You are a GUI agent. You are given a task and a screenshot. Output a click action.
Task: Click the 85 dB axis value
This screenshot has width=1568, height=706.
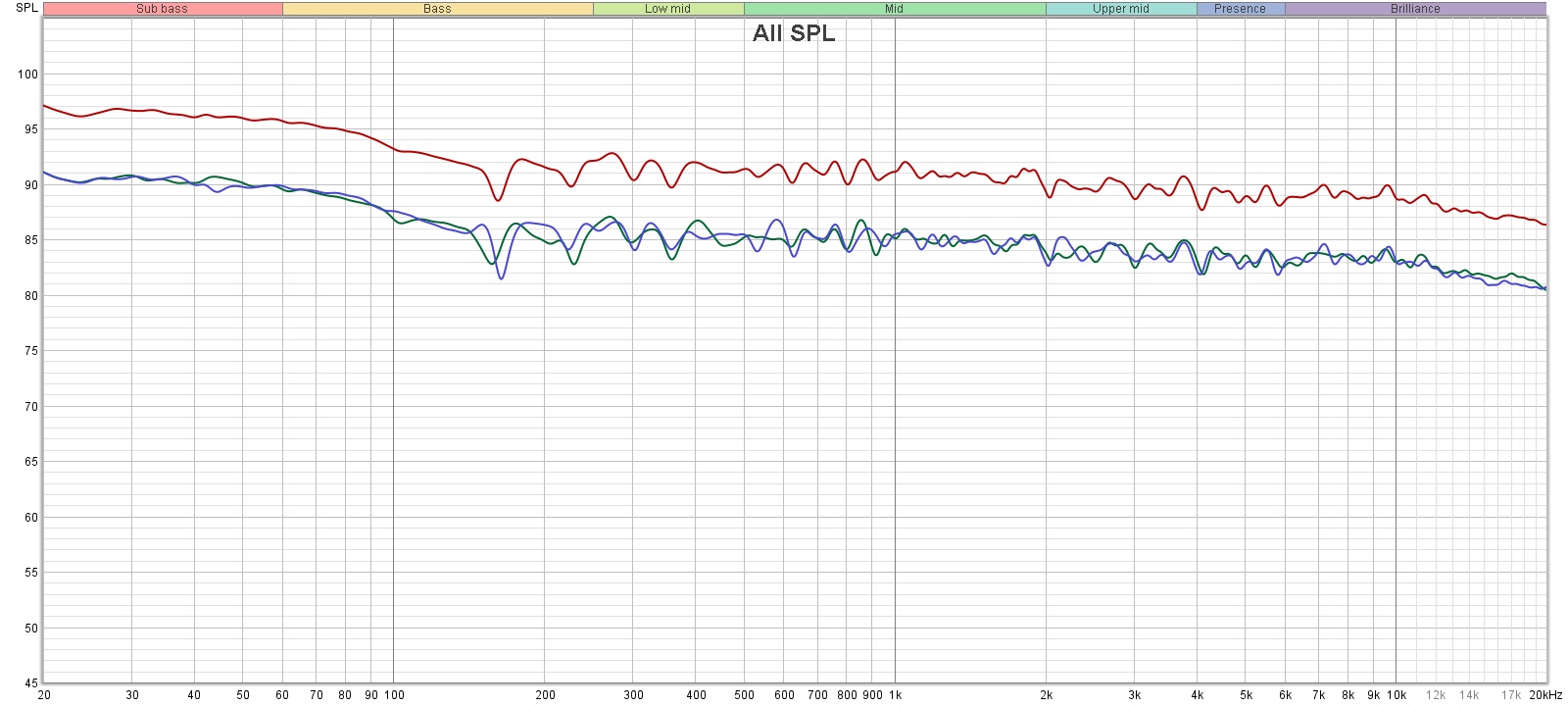pyautogui.click(x=30, y=240)
